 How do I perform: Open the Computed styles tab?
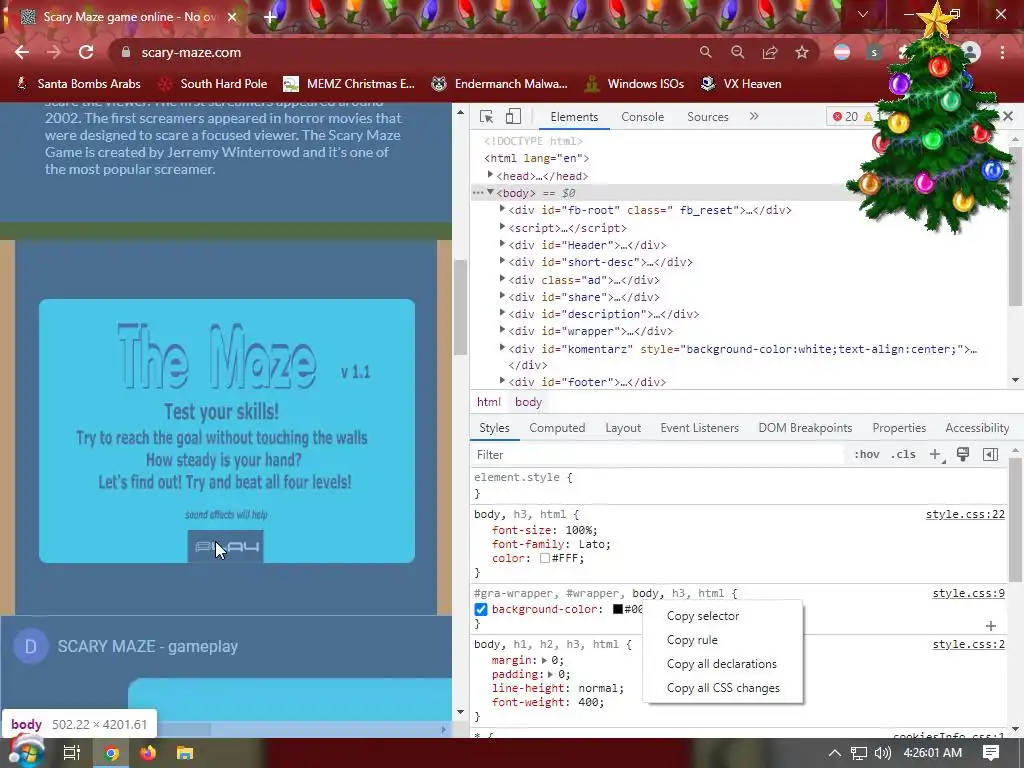pos(557,428)
